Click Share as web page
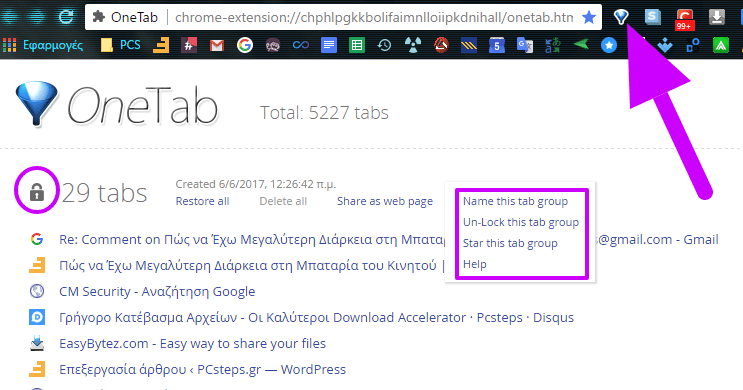Viewport: 743px width, 390px height. click(385, 201)
